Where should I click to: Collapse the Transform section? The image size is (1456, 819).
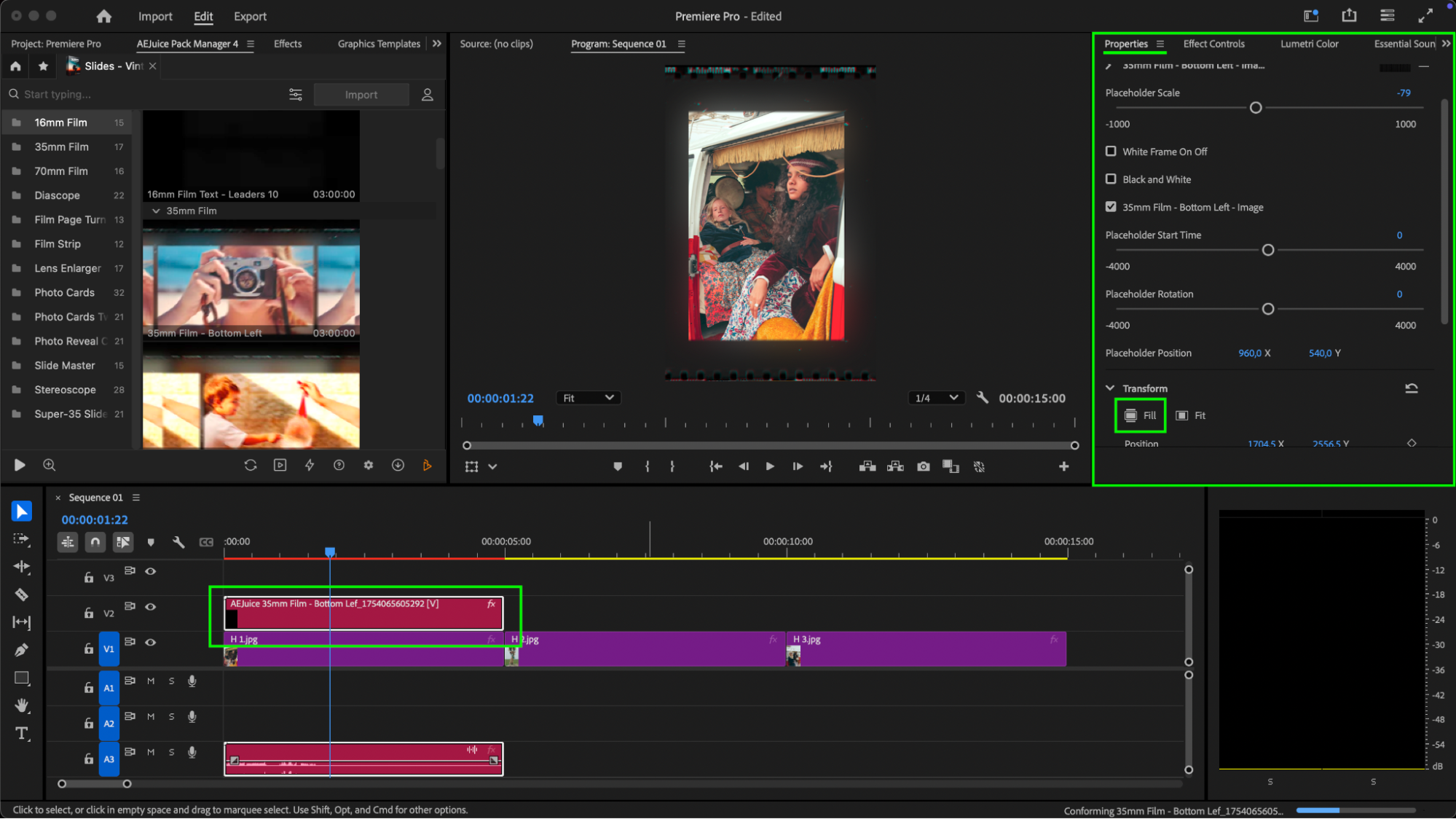click(1110, 388)
